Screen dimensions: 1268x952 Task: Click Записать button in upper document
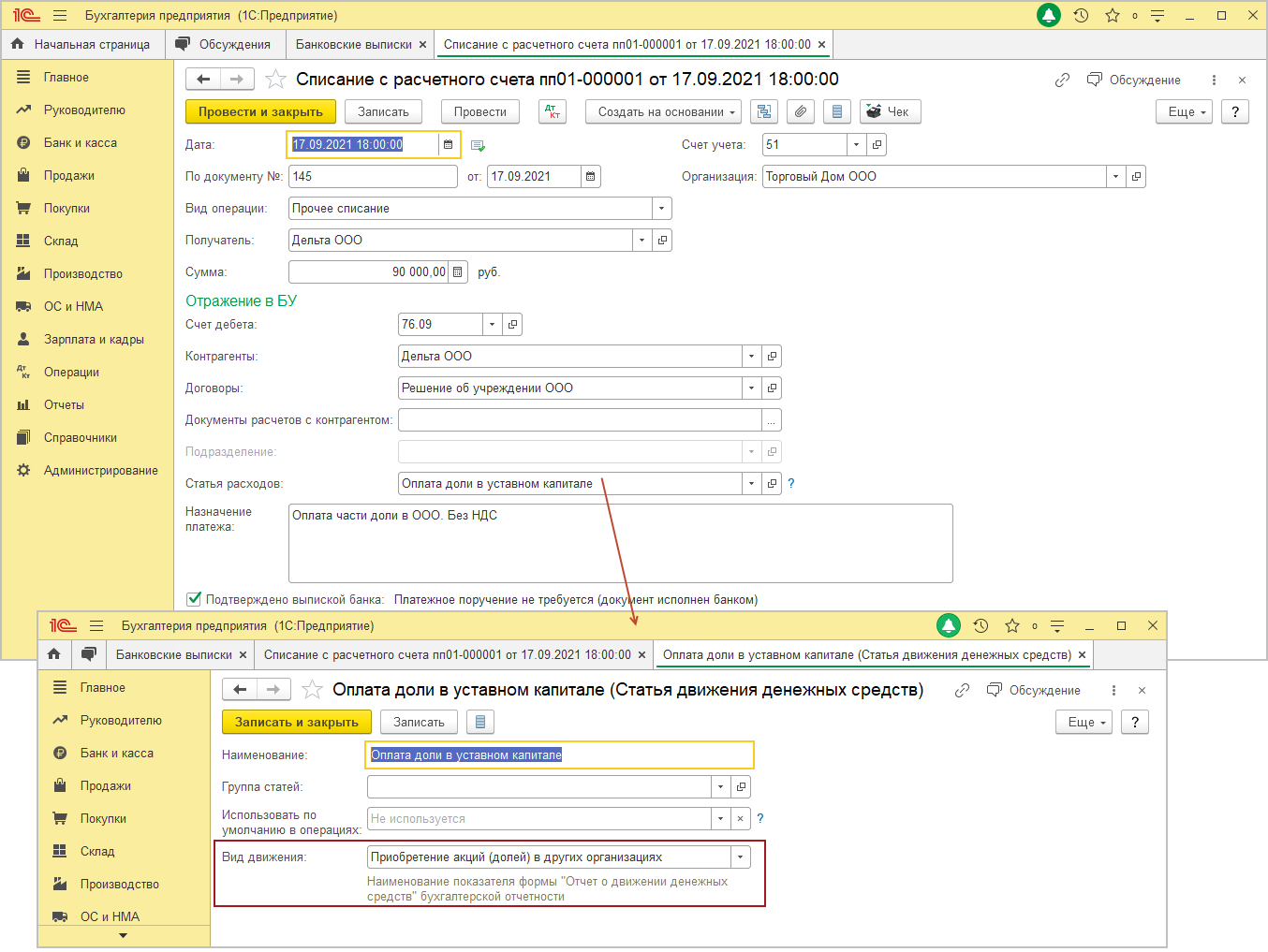(x=383, y=111)
